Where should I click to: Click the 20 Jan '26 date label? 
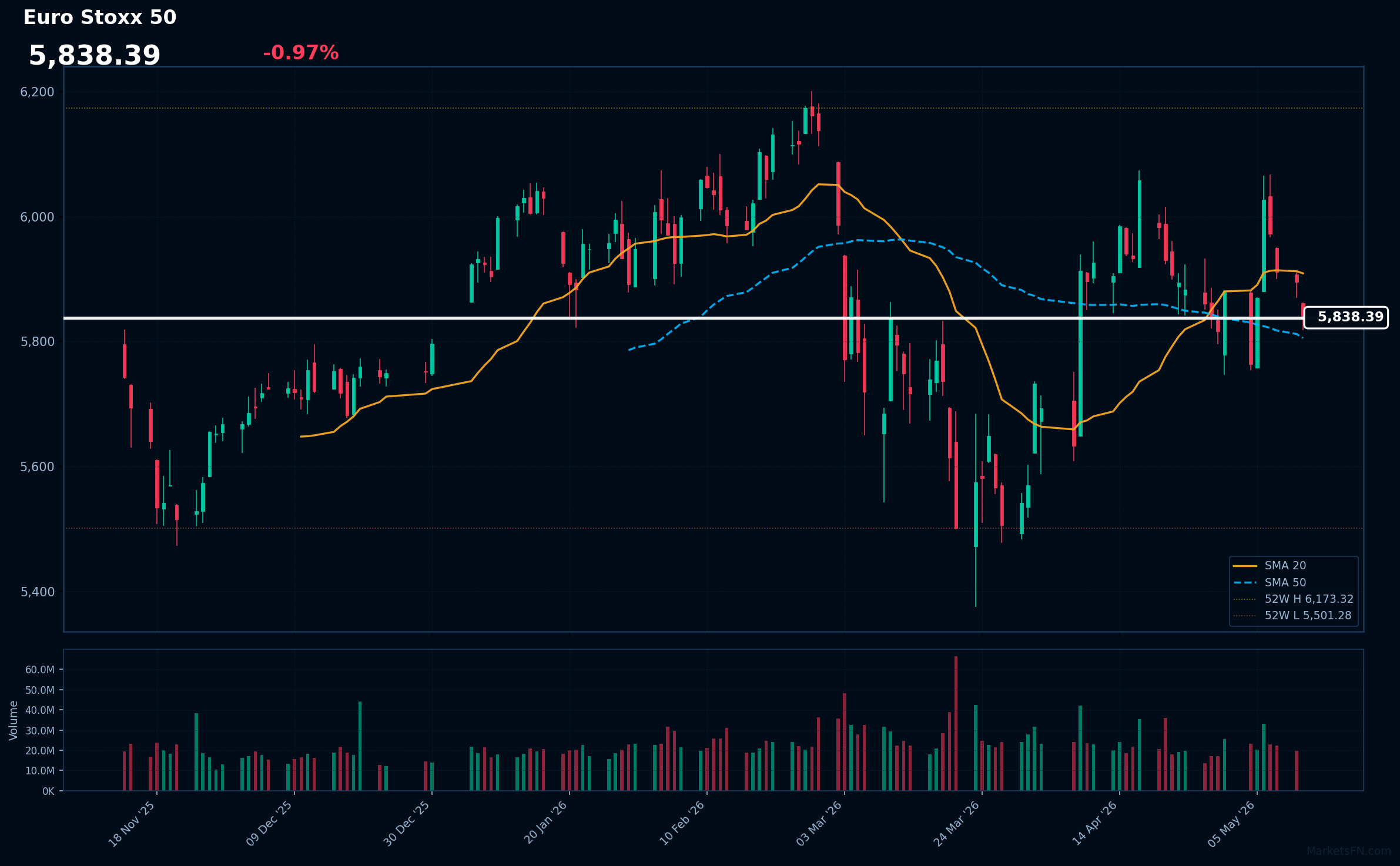pyautogui.click(x=545, y=823)
